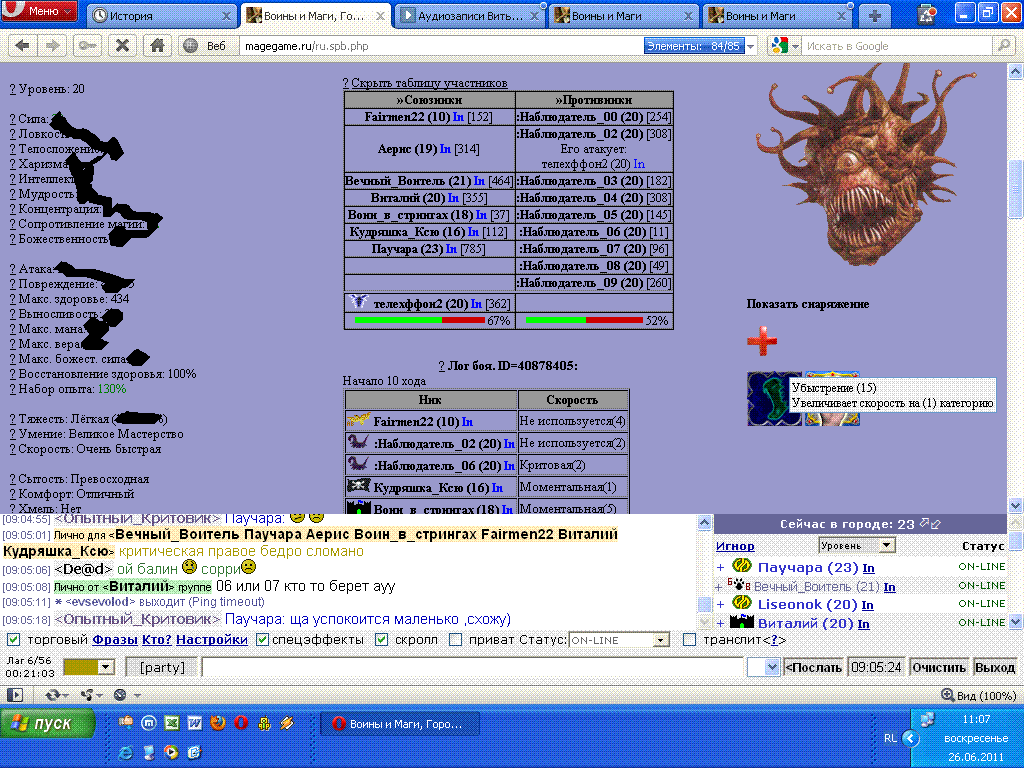The image size is (1024, 768).
Task: Toggle the side panel icon in status bar
Action: tap(14, 695)
